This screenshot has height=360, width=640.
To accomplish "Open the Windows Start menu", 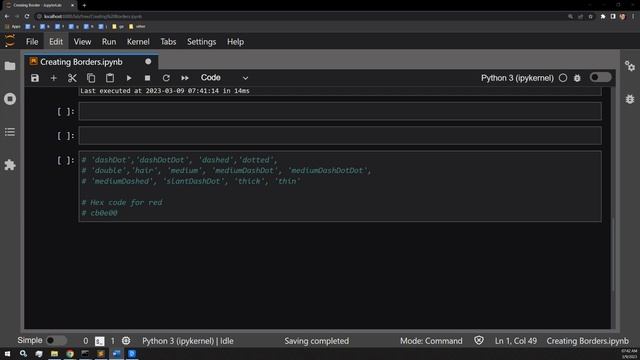I will coord(7,353).
